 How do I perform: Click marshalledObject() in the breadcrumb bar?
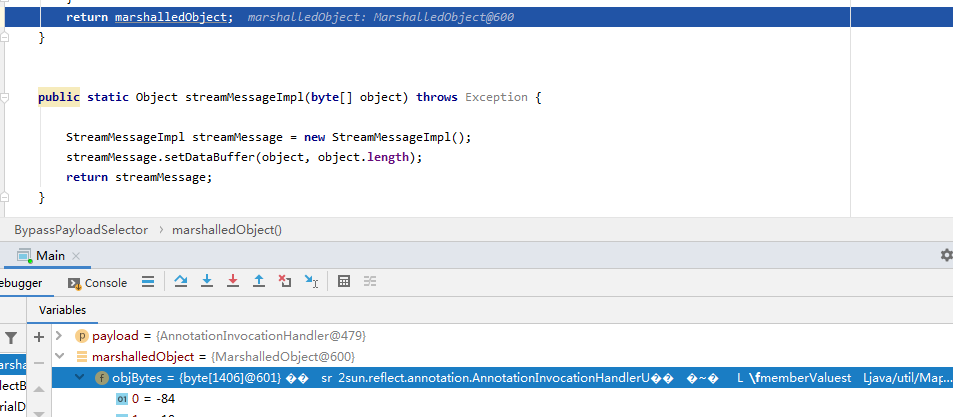coord(227,230)
